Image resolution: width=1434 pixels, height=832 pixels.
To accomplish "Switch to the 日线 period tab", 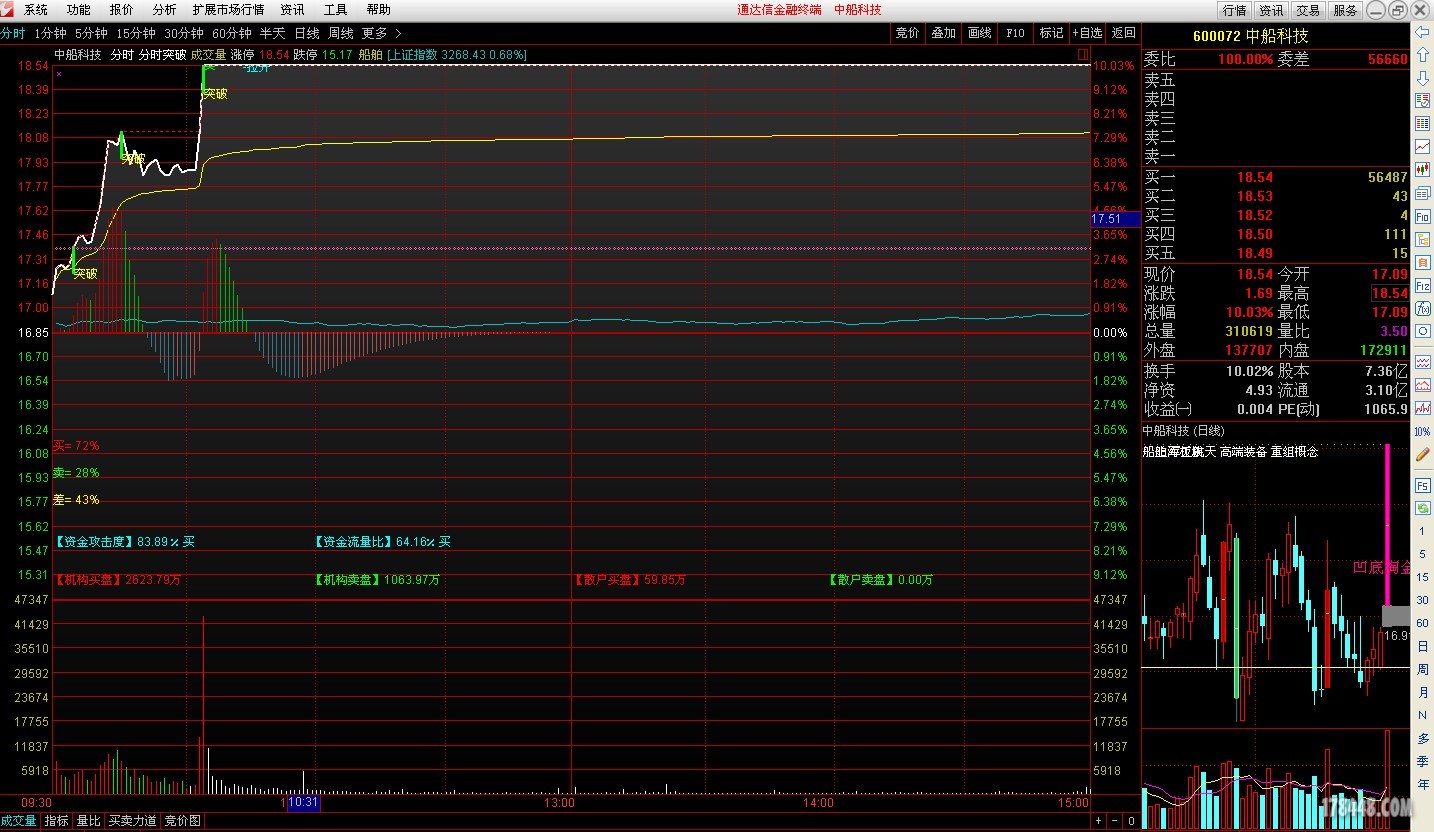I will [x=307, y=33].
